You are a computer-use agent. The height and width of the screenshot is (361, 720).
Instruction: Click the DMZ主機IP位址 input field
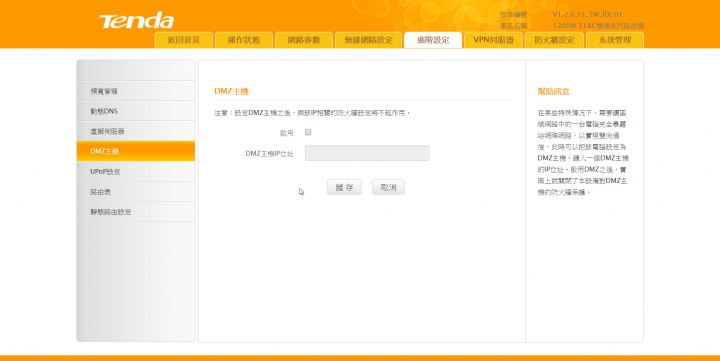coord(367,153)
